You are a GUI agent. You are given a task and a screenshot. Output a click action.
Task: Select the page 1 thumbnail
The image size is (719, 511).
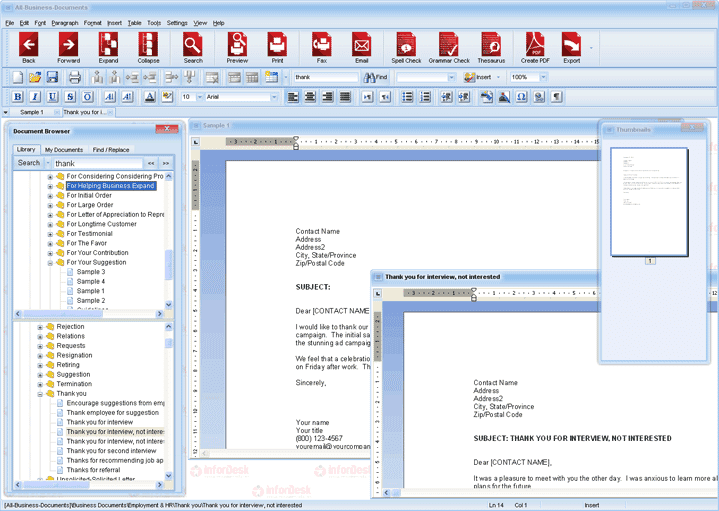[649, 202]
